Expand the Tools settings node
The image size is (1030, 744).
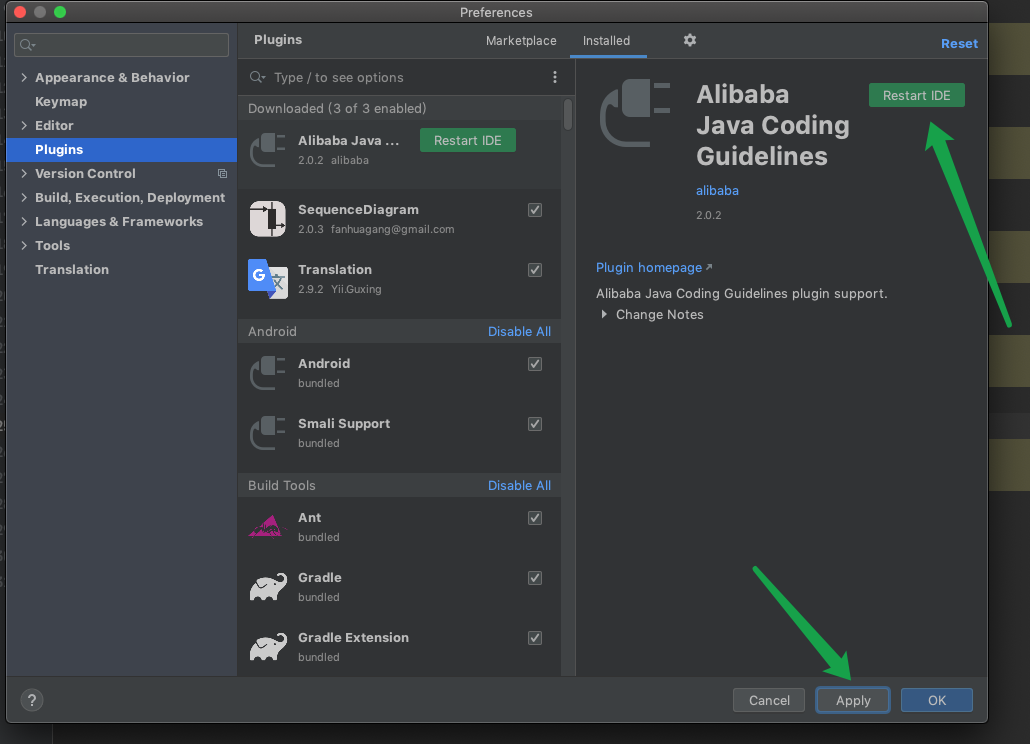pos(24,246)
